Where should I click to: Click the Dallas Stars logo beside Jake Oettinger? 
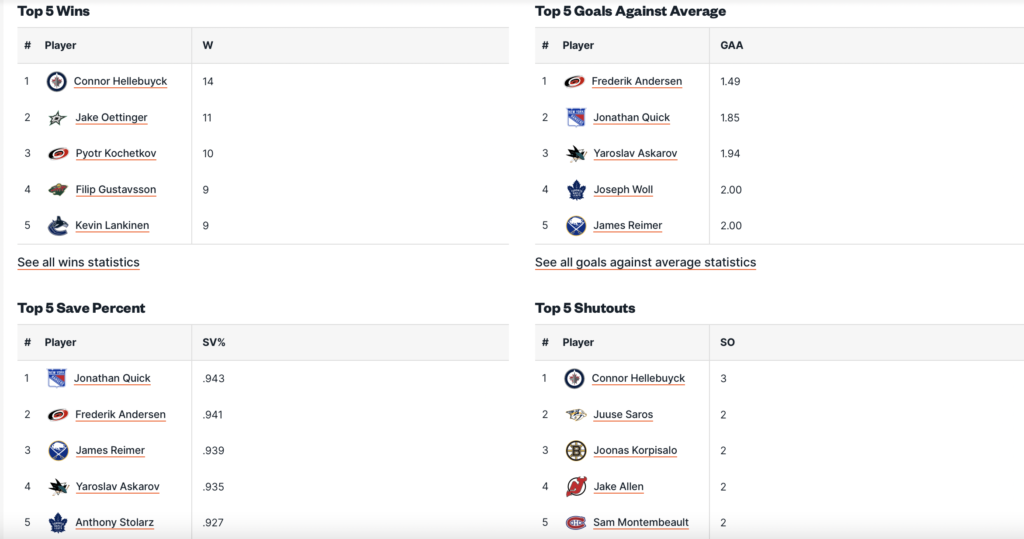(57, 118)
